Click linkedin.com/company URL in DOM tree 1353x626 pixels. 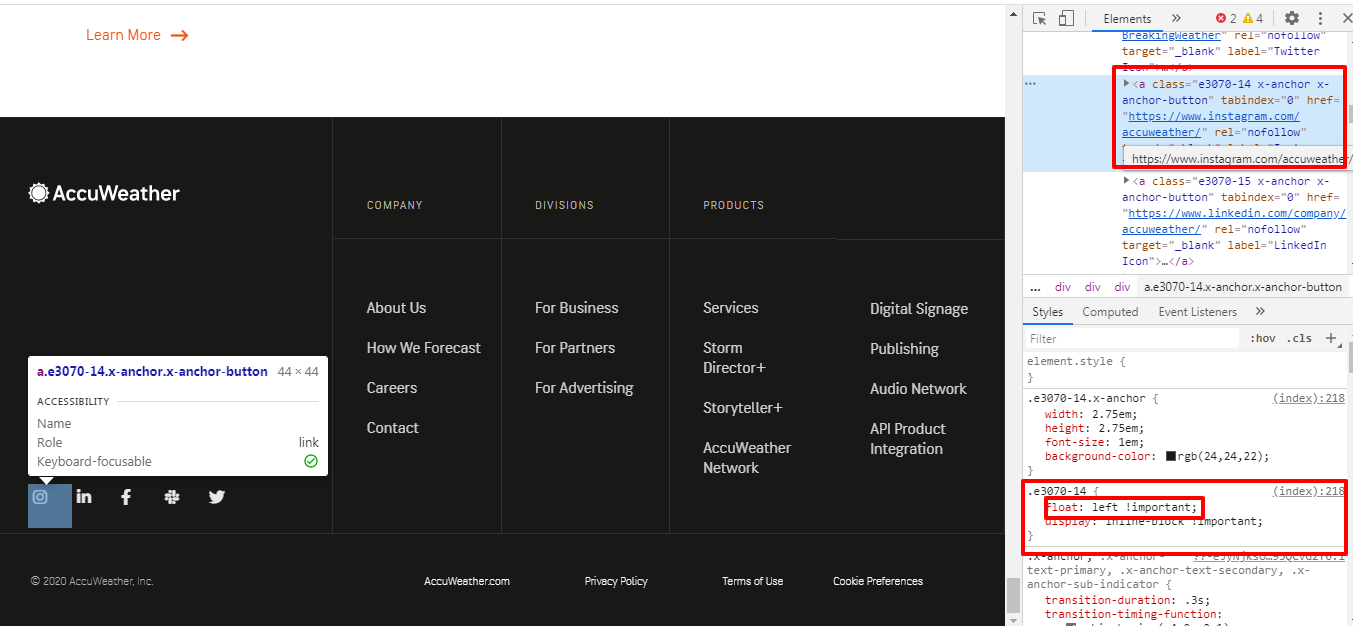[x=1236, y=213]
